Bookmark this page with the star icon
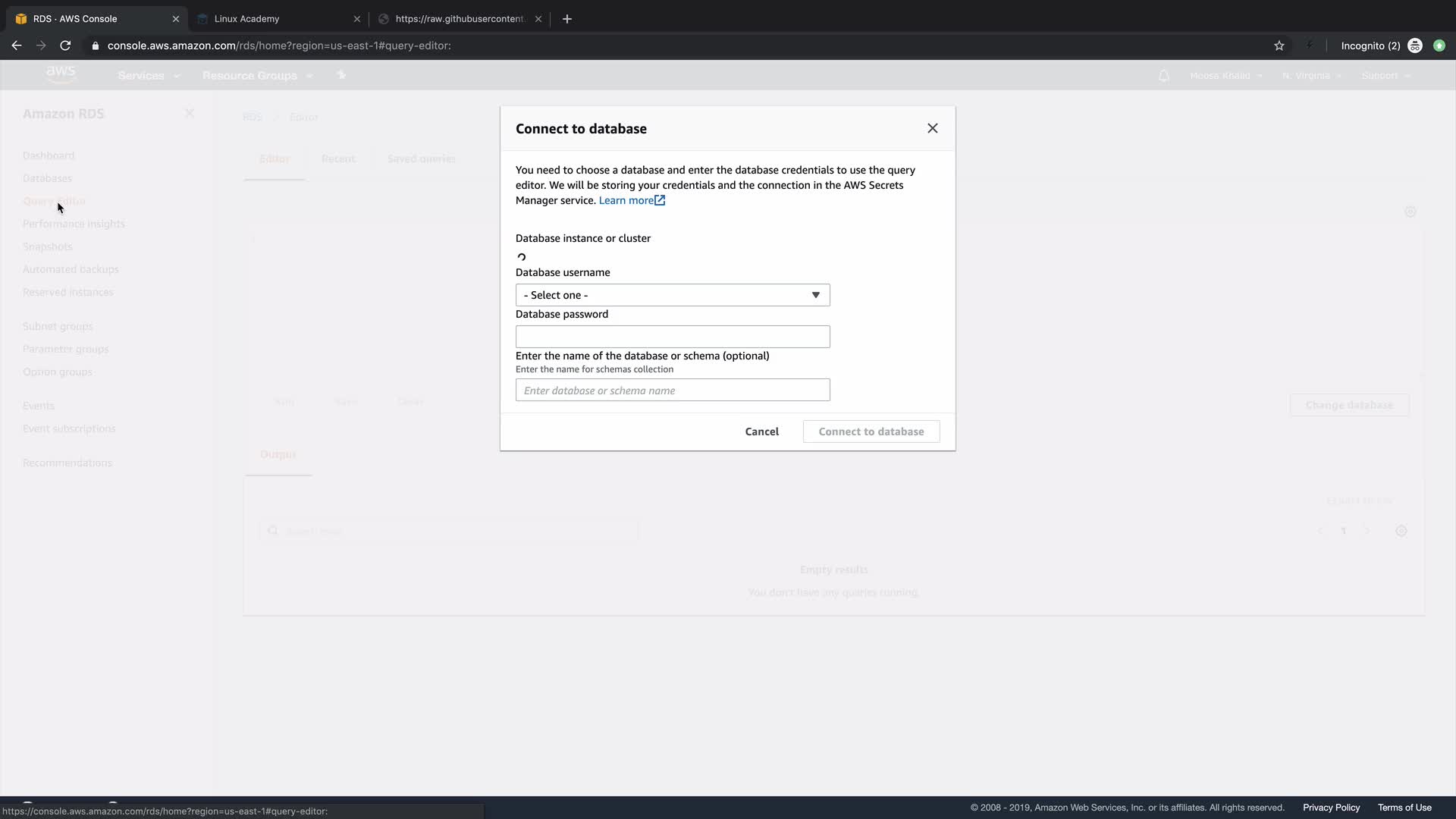1456x819 pixels. pos(1279,45)
